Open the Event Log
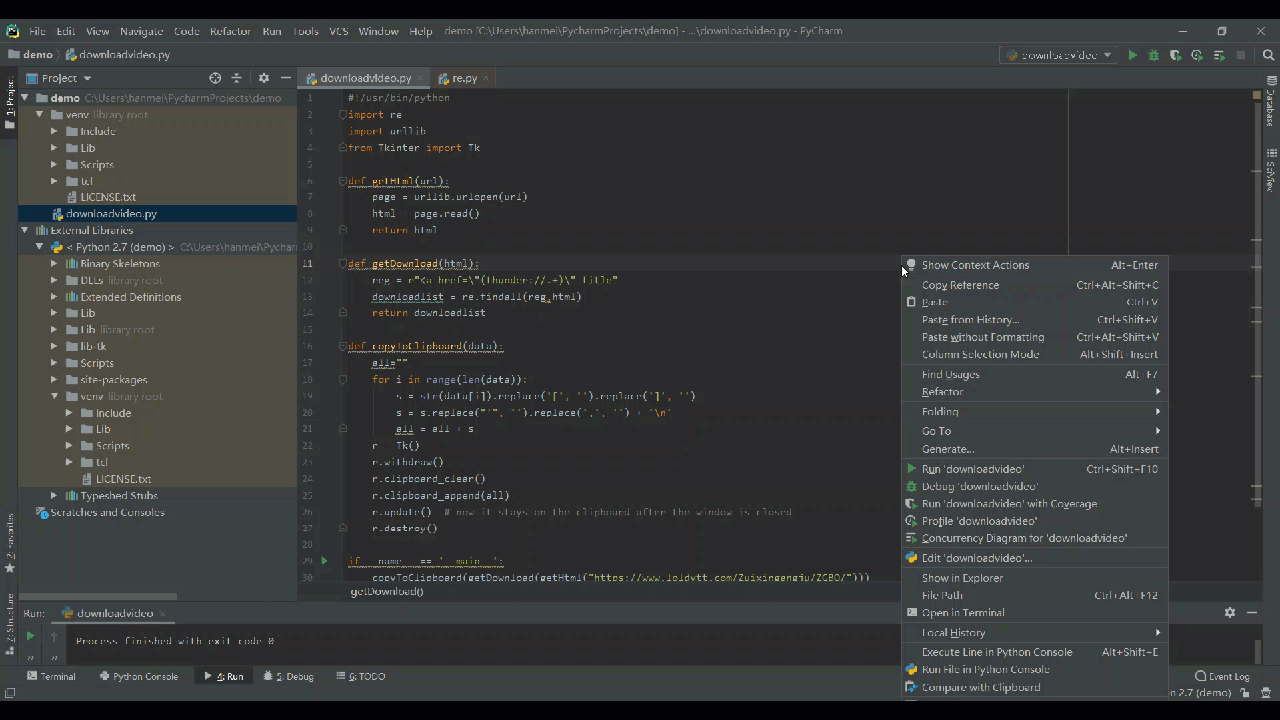 point(1222,676)
